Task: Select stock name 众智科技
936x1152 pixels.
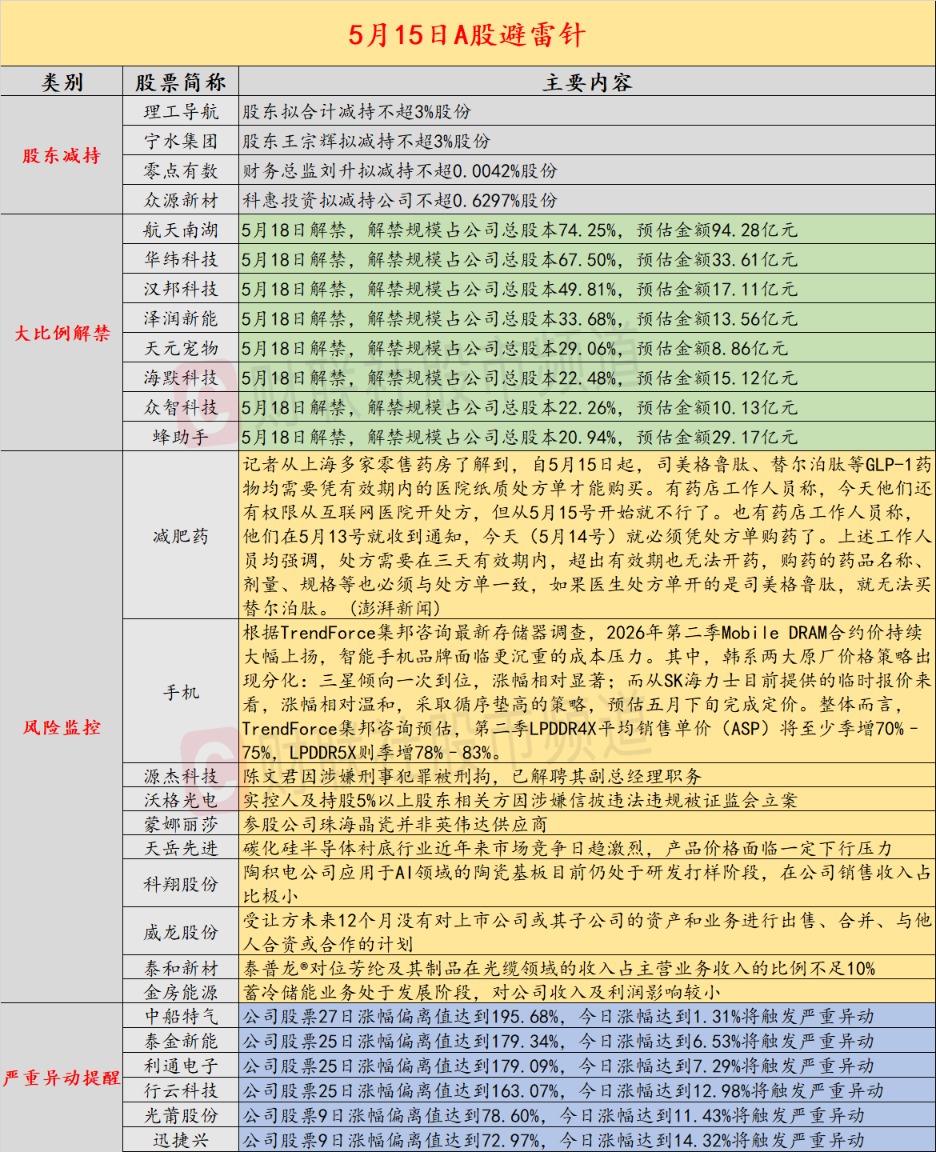Action: (x=181, y=407)
